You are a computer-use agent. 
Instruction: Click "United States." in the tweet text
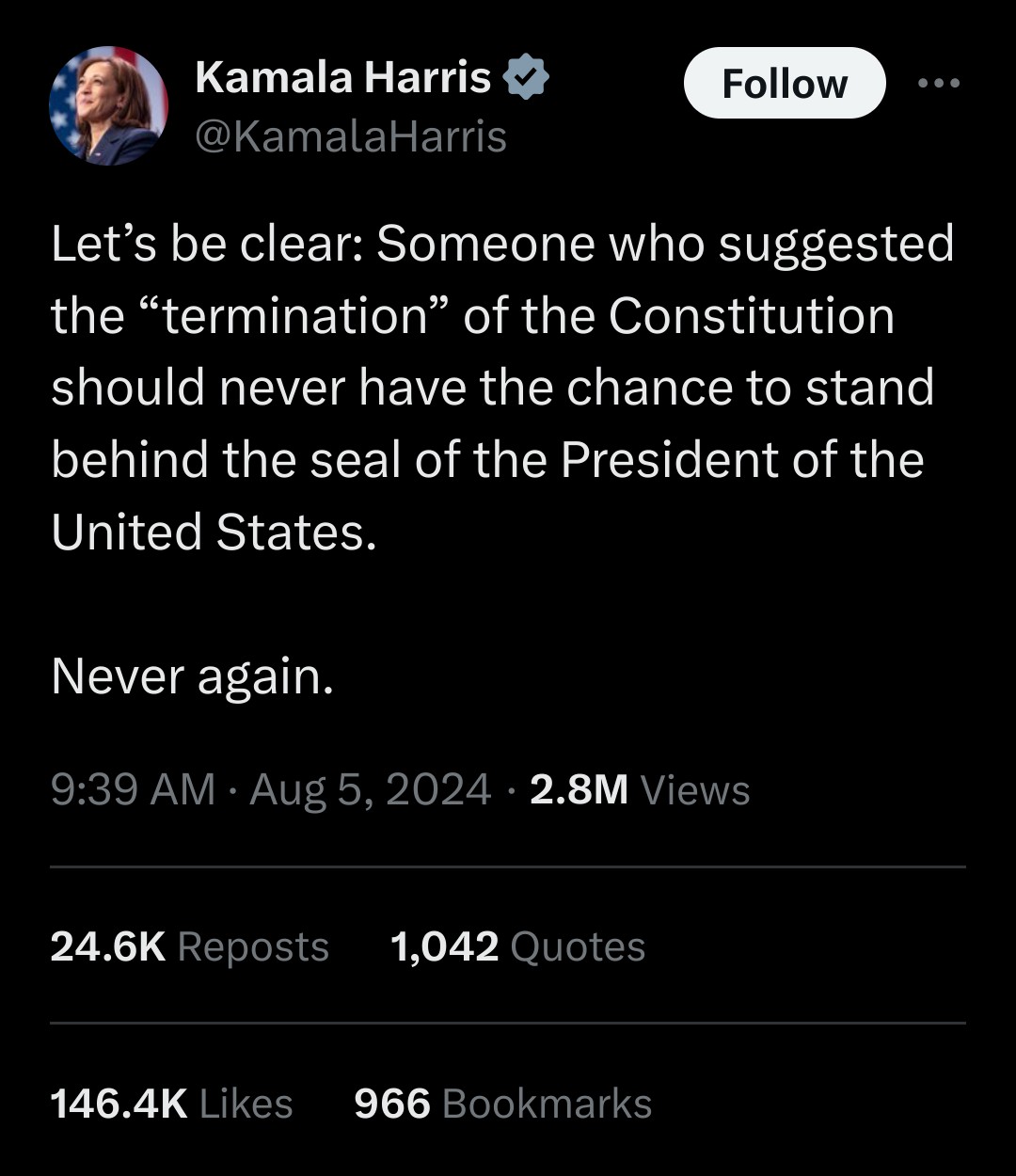pos(214,532)
